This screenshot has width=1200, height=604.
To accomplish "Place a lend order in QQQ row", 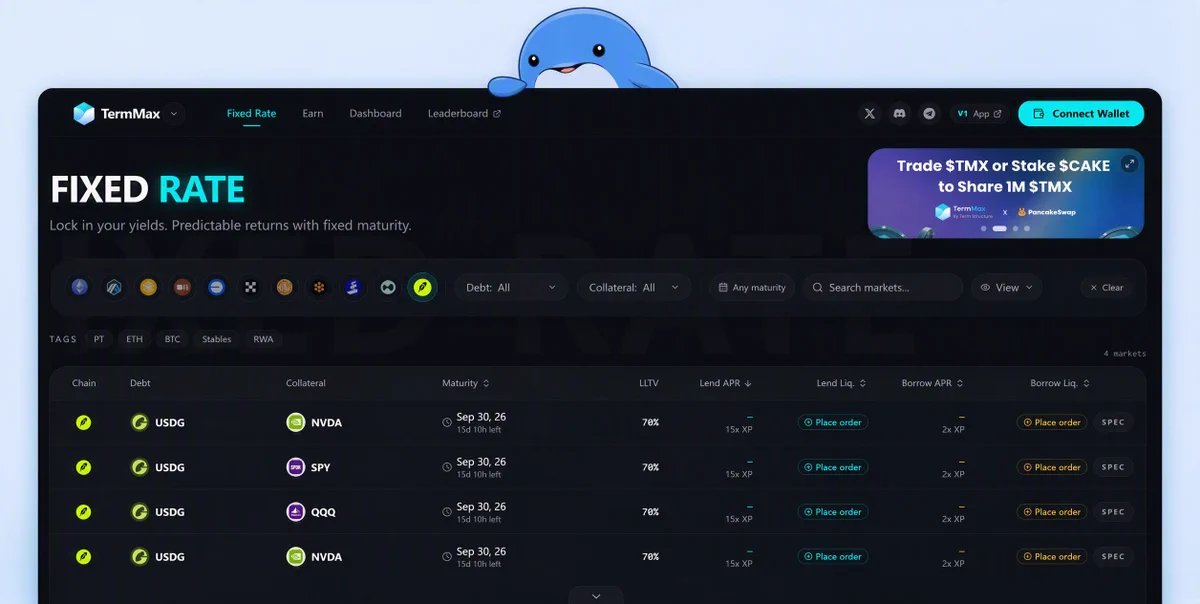I will tap(832, 512).
